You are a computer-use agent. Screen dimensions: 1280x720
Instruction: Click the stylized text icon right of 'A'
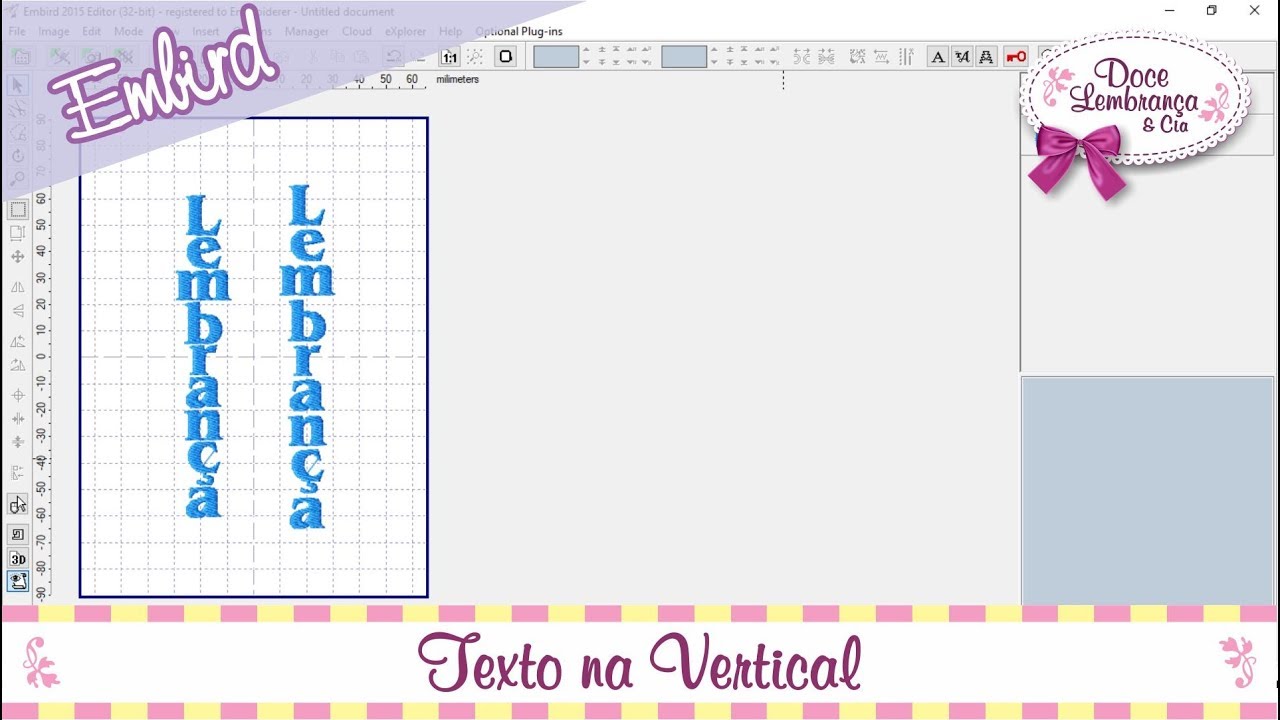[962, 57]
